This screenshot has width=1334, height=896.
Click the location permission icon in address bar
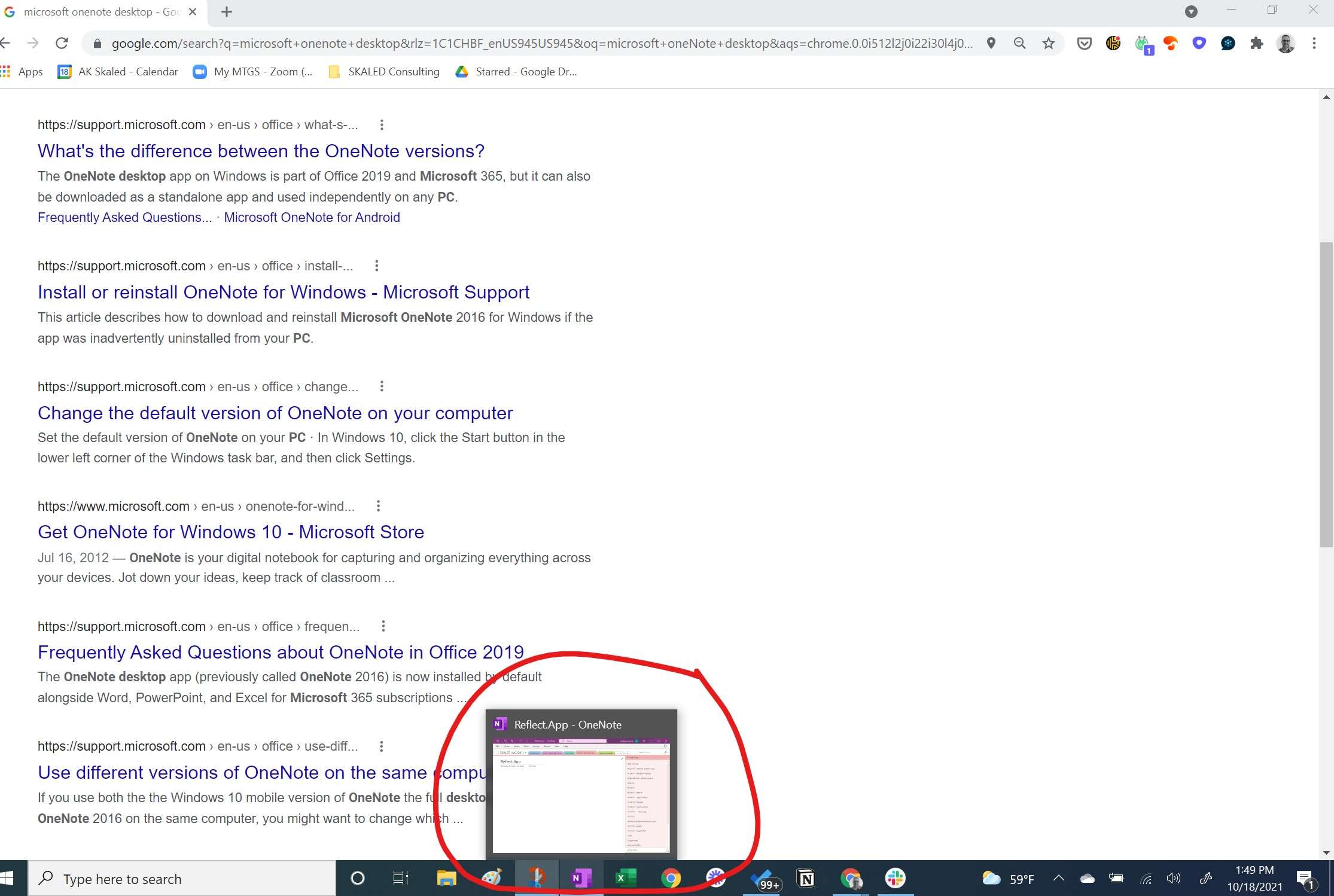click(991, 43)
